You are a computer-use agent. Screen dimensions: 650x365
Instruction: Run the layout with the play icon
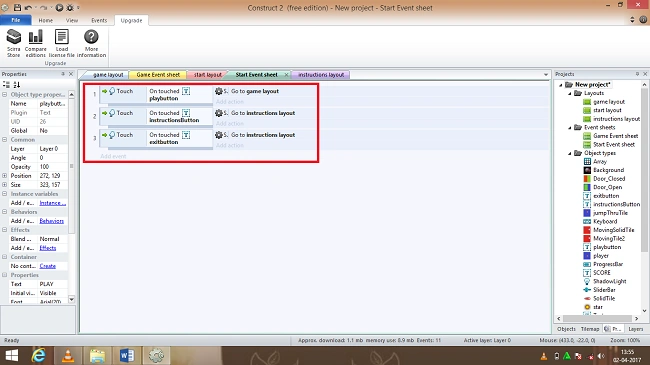59,7
